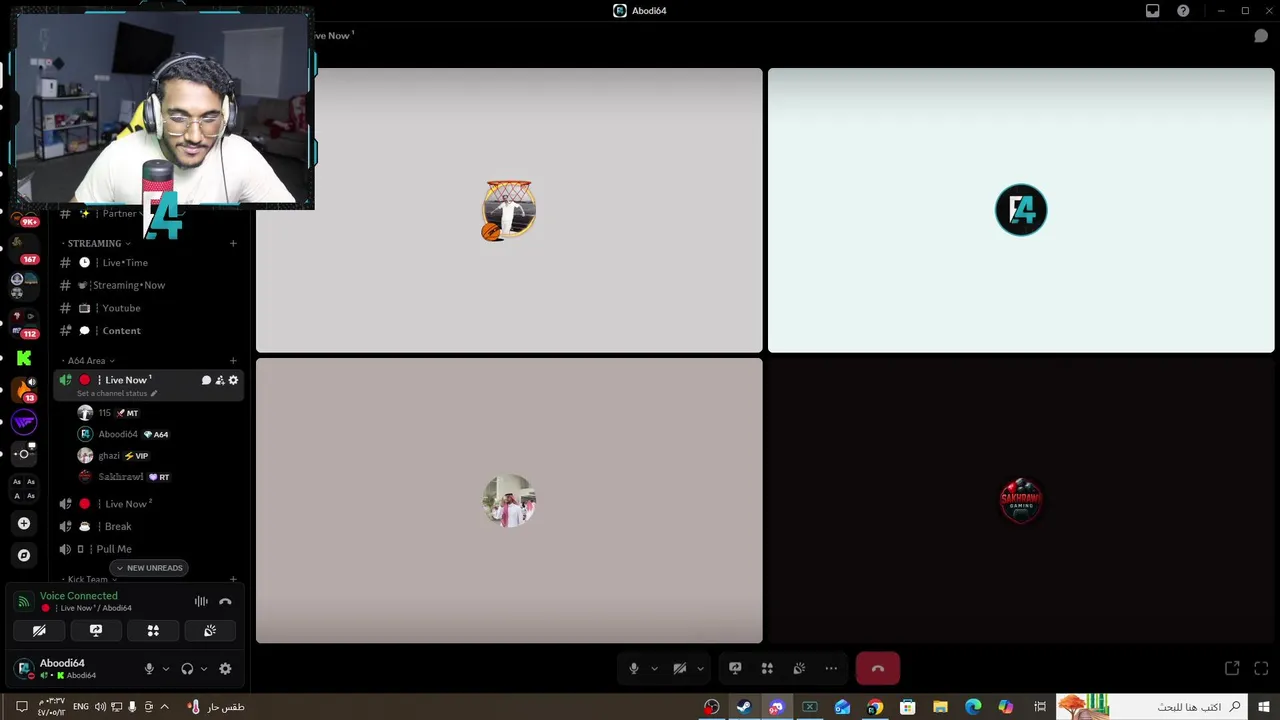Edit Live Now ¹ channel settings gear

(233, 380)
